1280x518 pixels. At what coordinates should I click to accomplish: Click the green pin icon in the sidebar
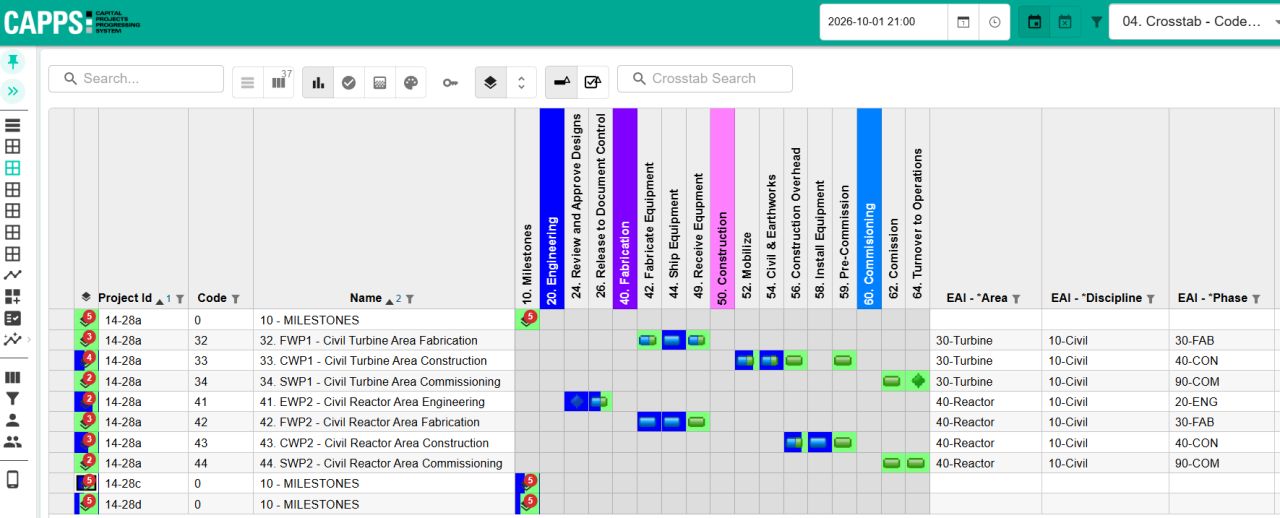(x=13, y=61)
